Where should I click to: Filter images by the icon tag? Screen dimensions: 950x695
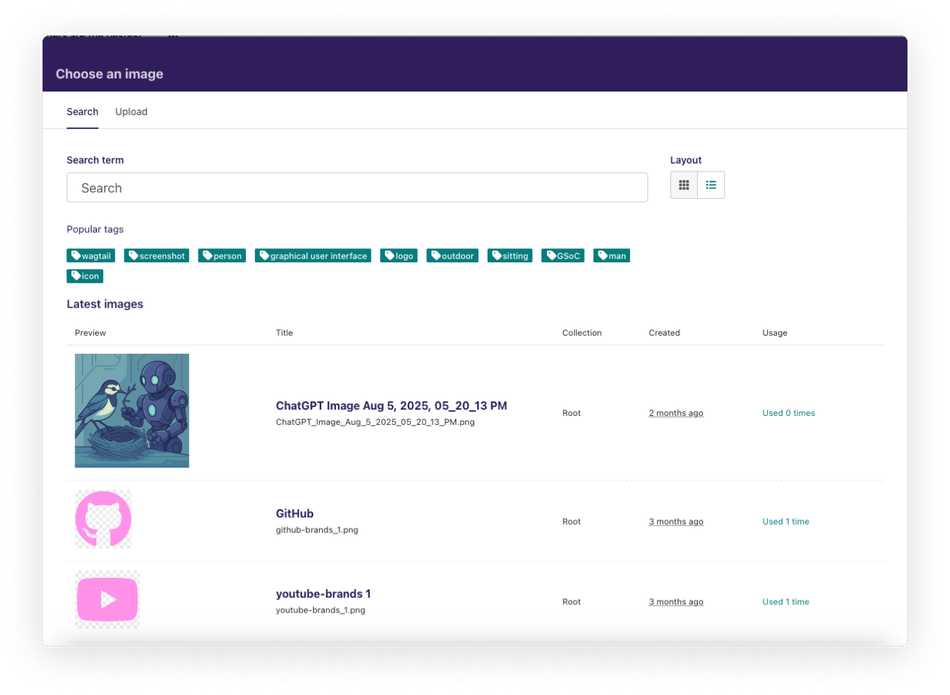84,276
